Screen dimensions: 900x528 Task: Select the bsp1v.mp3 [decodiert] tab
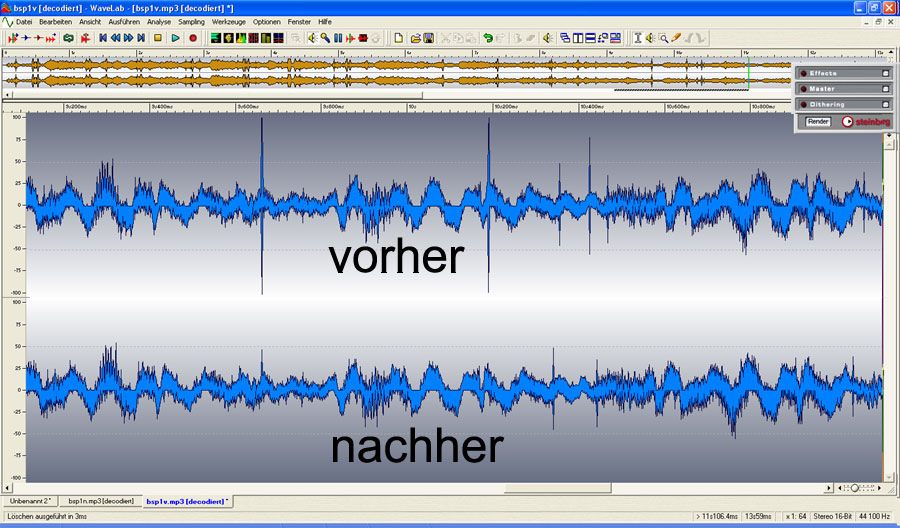point(188,502)
